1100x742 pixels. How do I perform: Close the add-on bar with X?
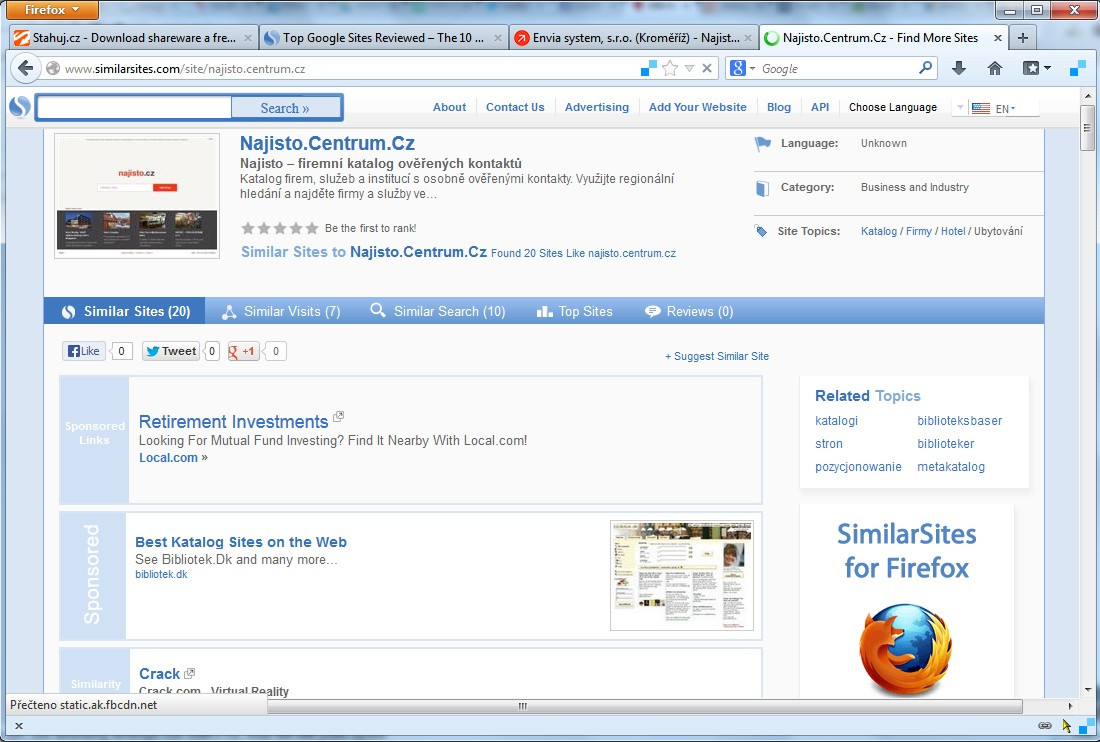pyautogui.click(x=19, y=726)
